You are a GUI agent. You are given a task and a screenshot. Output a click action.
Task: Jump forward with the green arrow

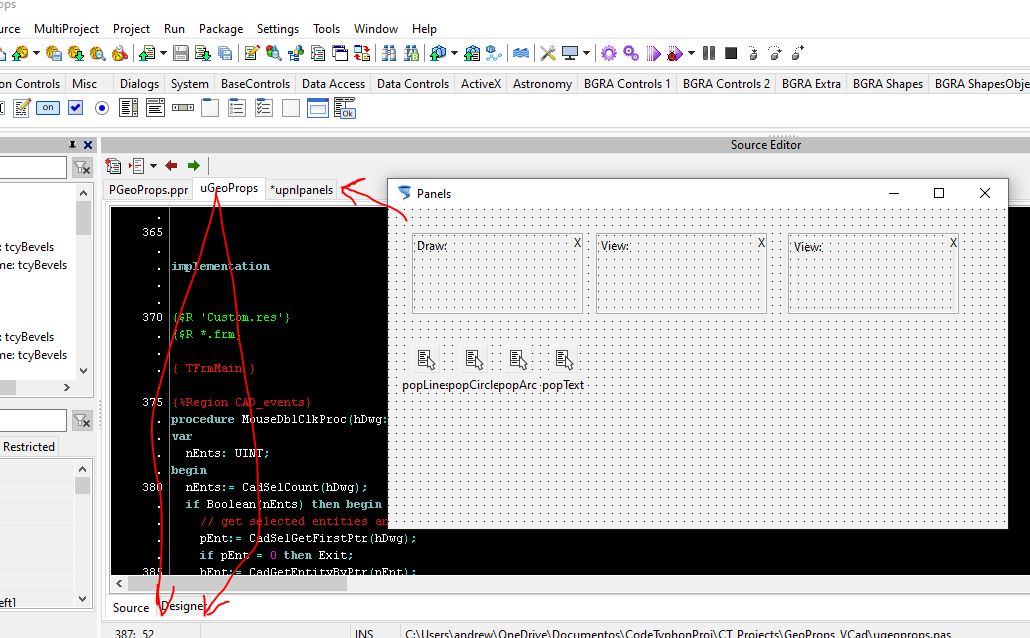point(193,166)
